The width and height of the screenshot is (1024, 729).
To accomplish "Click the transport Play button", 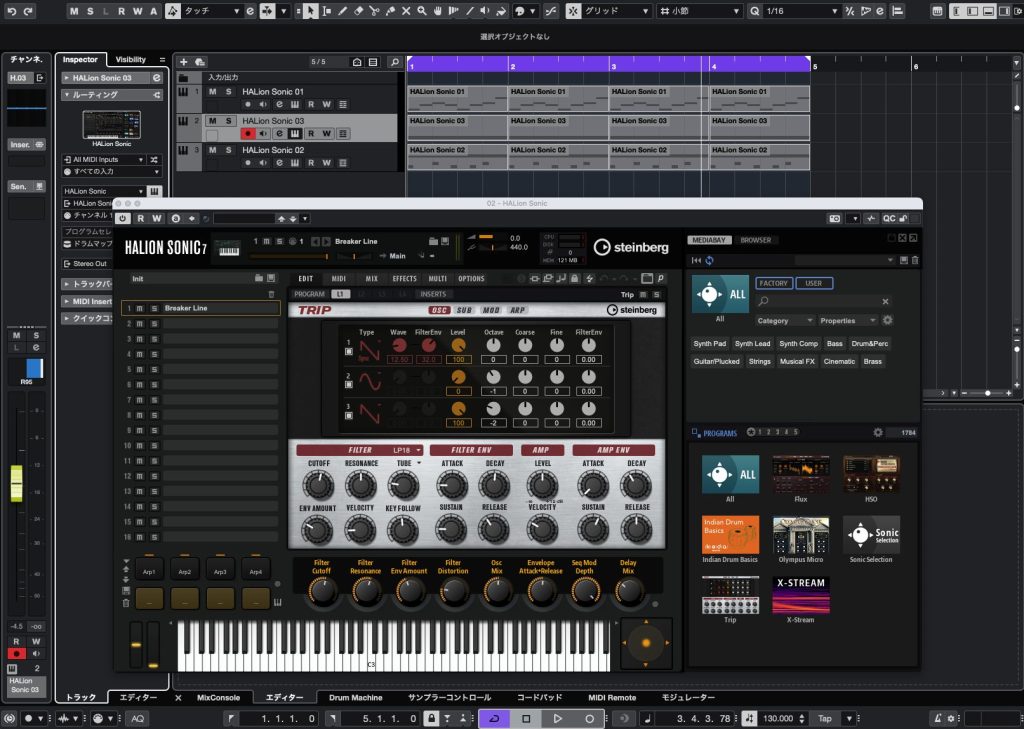I will [x=558, y=718].
